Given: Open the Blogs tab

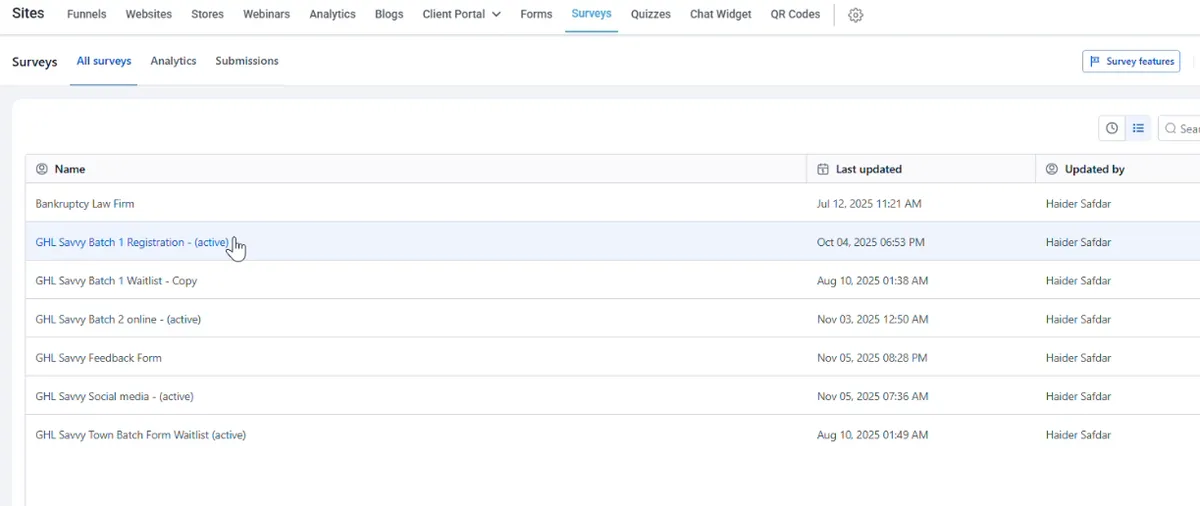Looking at the screenshot, I should (x=389, y=14).
